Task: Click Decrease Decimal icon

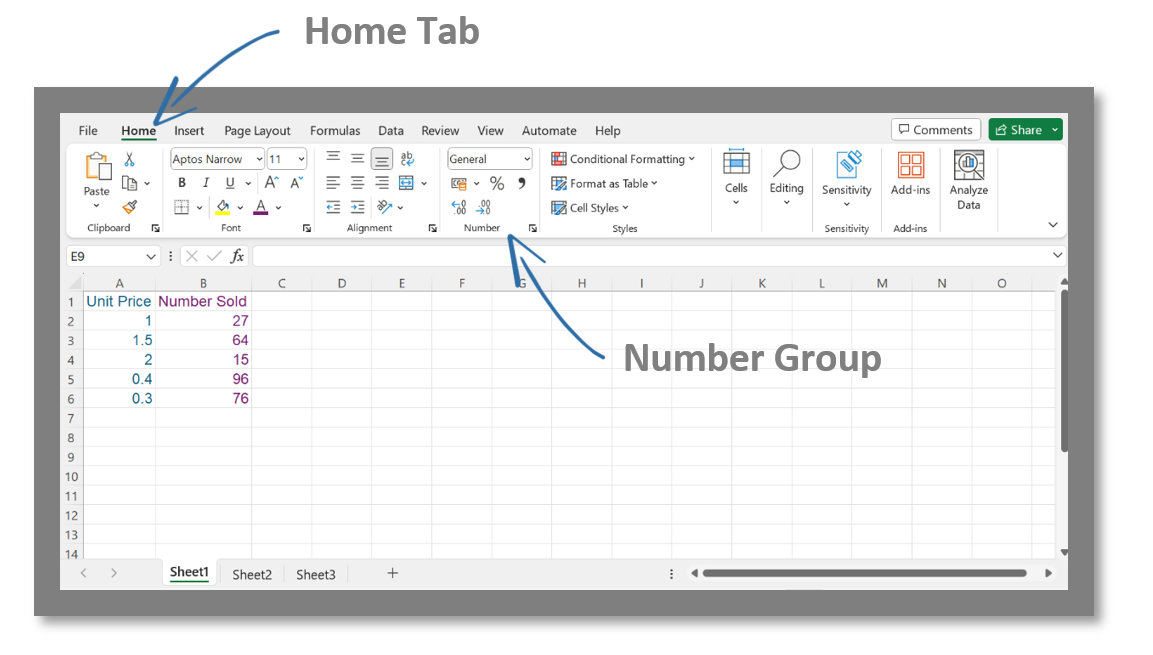Action: click(x=483, y=207)
